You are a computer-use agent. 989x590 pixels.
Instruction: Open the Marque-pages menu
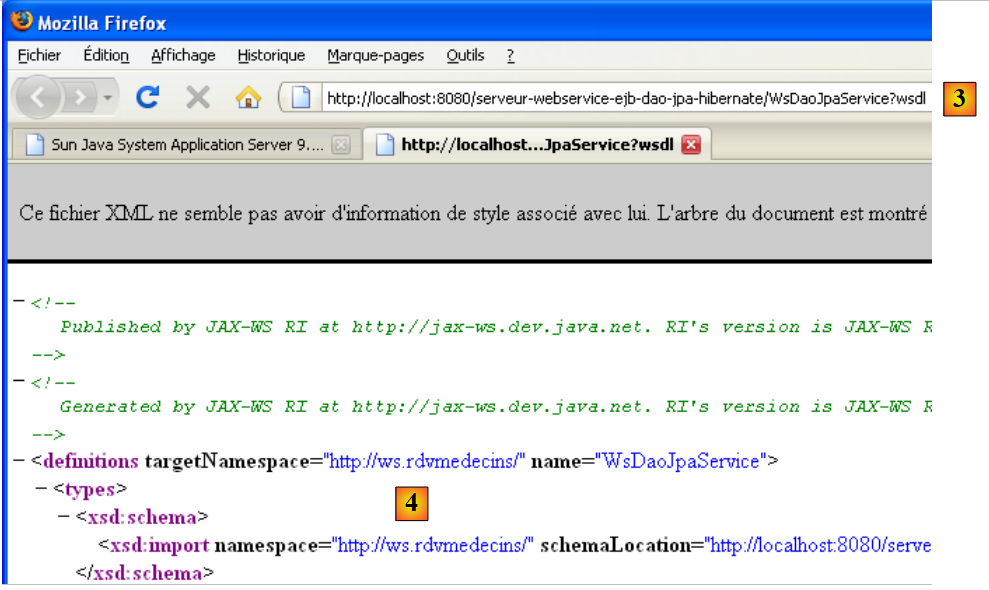[x=375, y=56]
